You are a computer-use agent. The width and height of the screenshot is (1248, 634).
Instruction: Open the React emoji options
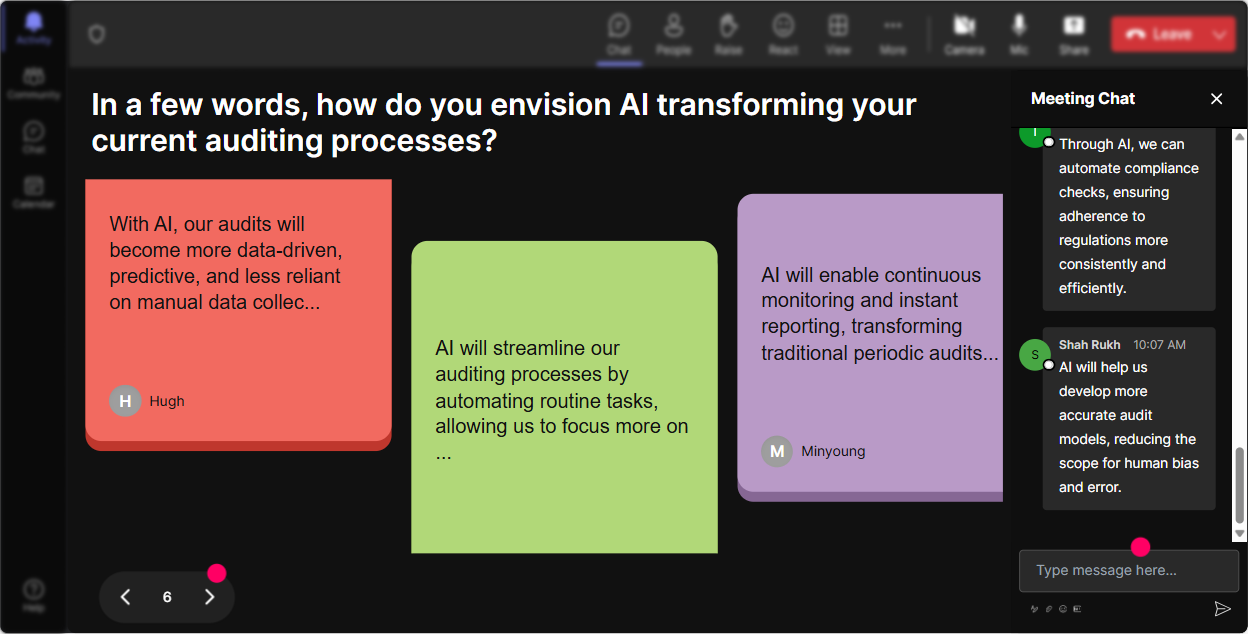783,34
